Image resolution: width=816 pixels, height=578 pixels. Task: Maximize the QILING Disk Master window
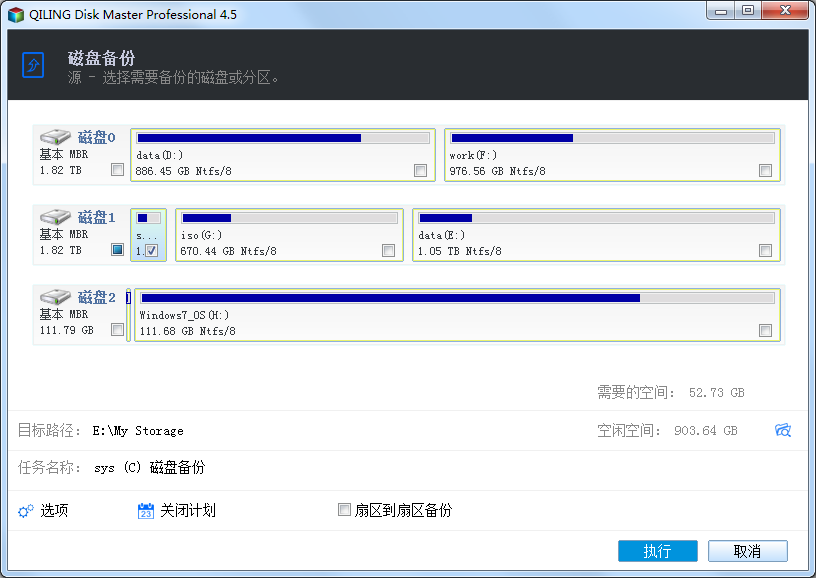(x=748, y=11)
